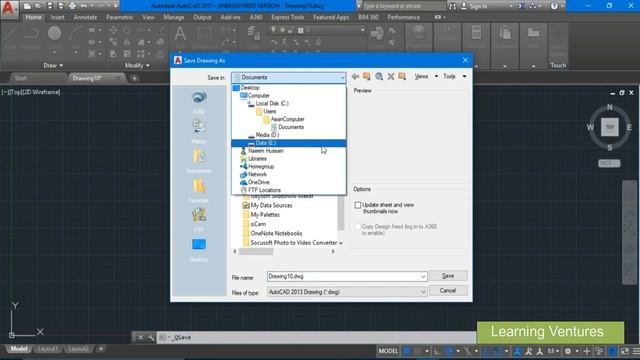Switch to the Annotate ribbon tab
640x360 pixels.
(x=85, y=17)
